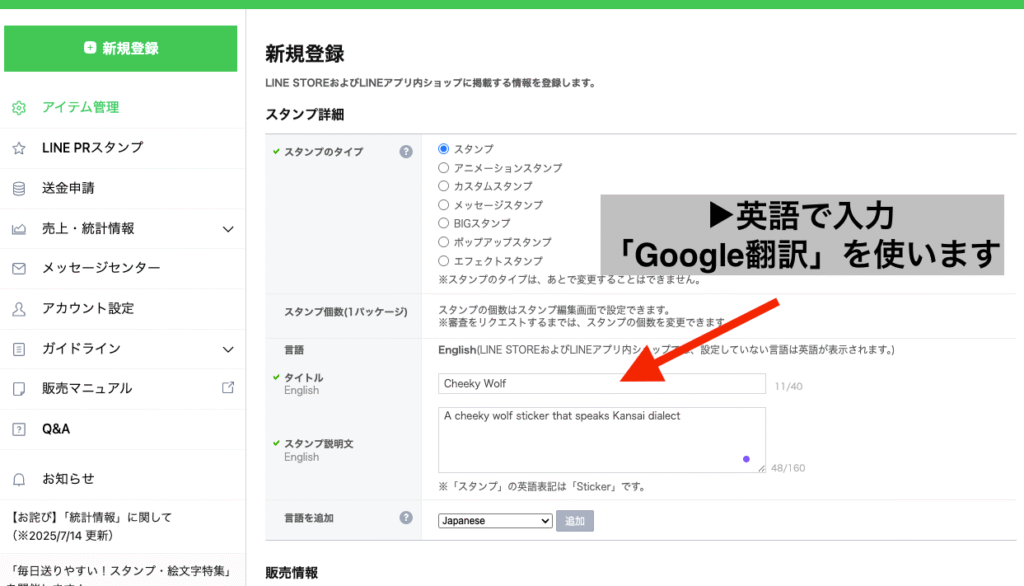The width and height of the screenshot is (1024, 586).
Task: Select the BIGスタンプ radio button
Action: 443,223
